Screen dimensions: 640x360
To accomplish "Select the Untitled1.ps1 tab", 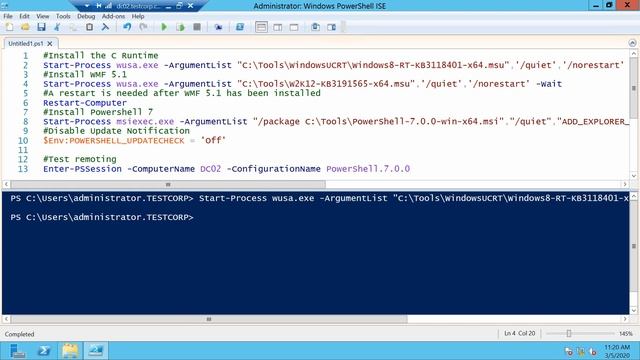I will point(26,43).
